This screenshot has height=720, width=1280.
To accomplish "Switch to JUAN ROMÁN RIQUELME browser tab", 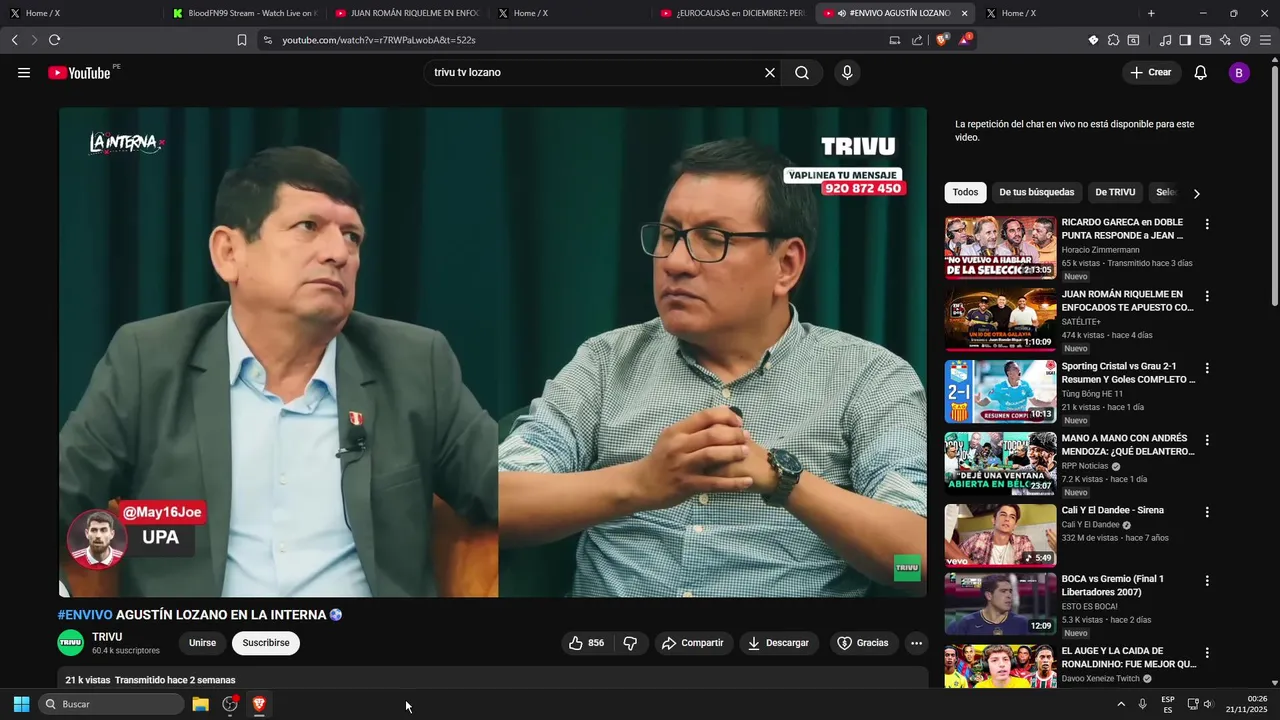I will 407,13.
